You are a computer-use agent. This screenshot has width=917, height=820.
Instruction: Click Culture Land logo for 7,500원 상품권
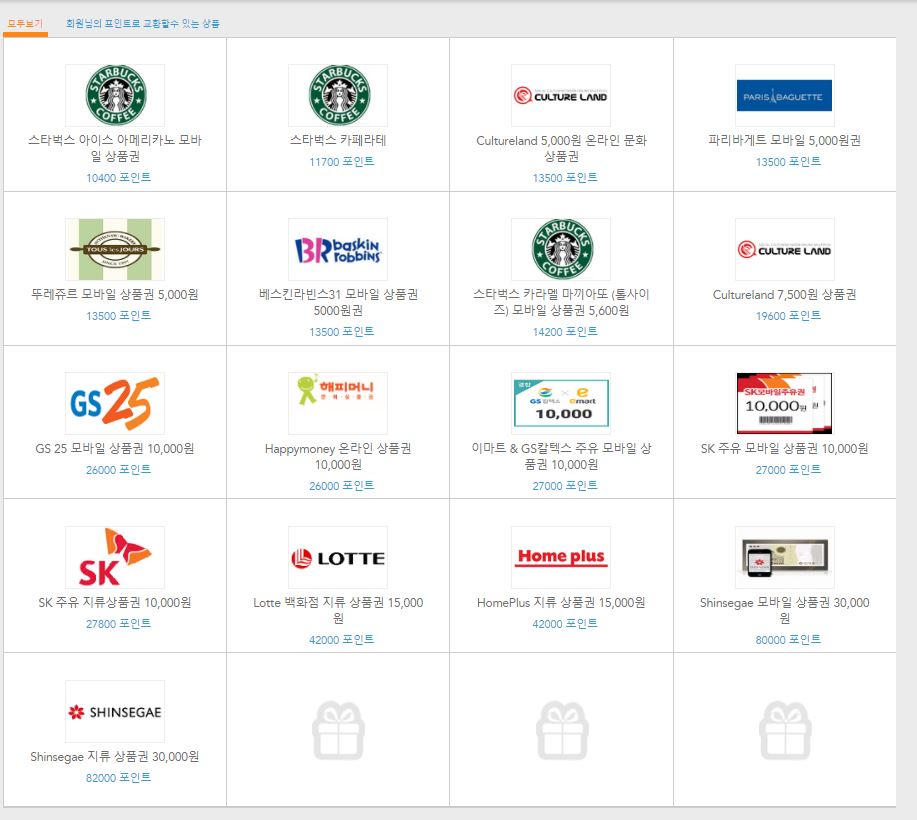coord(784,249)
